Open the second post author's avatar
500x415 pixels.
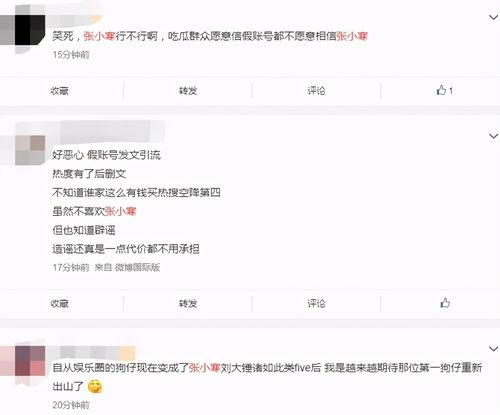coord(30,150)
